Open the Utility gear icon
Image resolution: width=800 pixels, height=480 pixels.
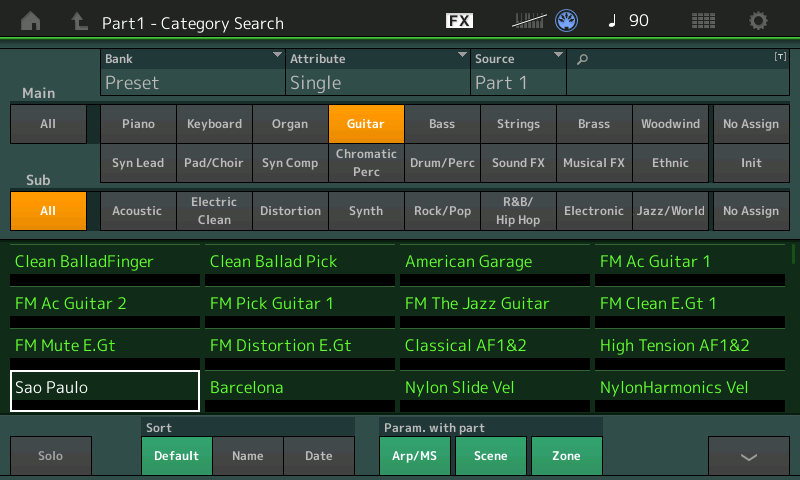coord(758,21)
